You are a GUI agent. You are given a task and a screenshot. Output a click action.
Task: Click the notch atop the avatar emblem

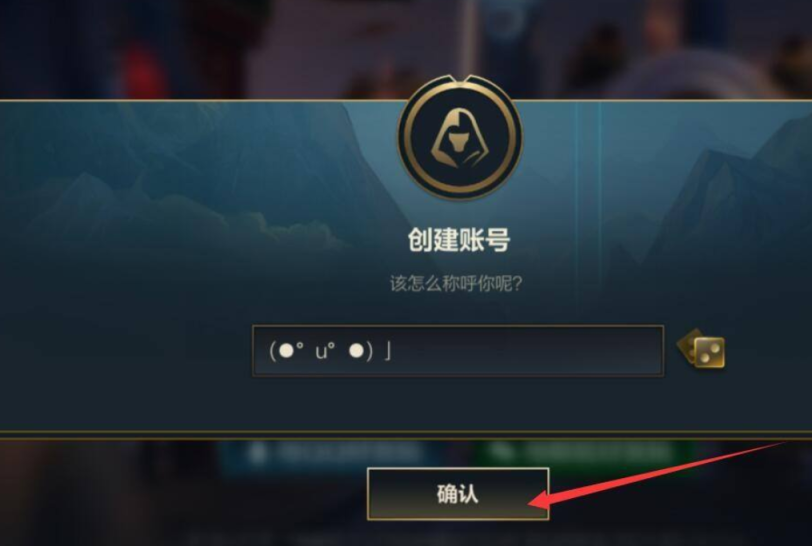click(x=460, y=79)
